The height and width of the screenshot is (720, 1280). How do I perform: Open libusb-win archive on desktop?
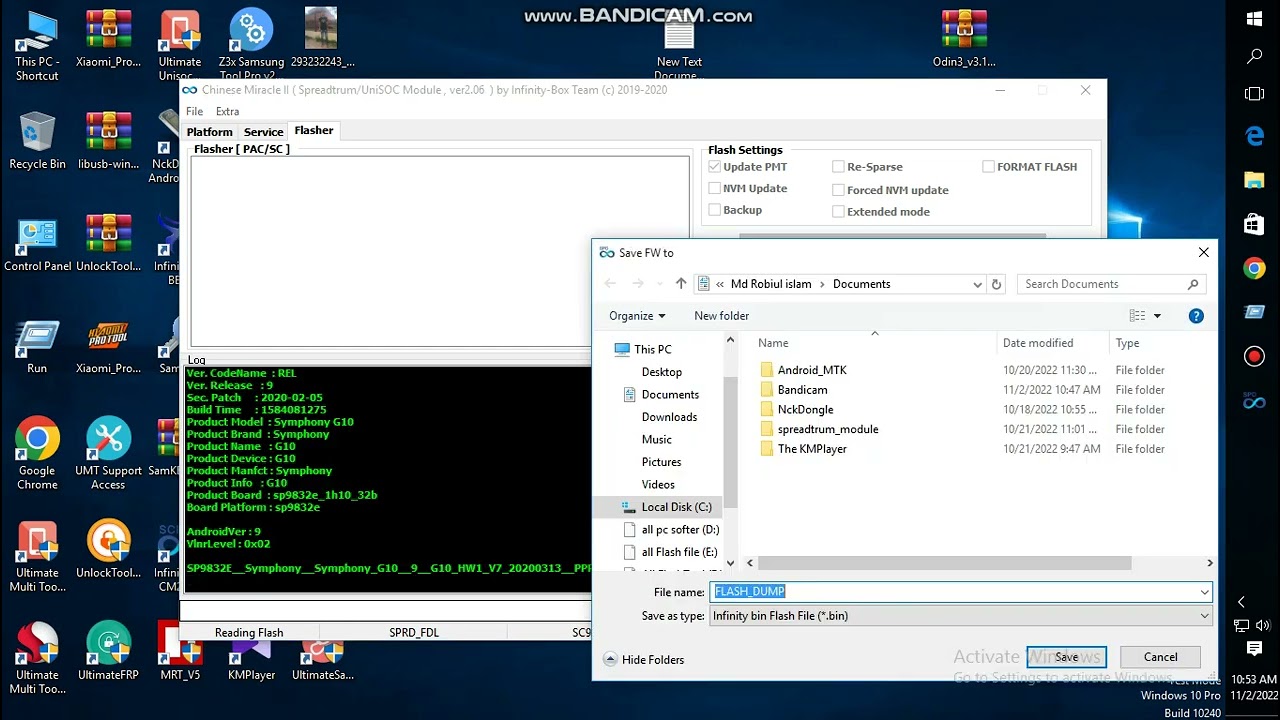point(108,141)
